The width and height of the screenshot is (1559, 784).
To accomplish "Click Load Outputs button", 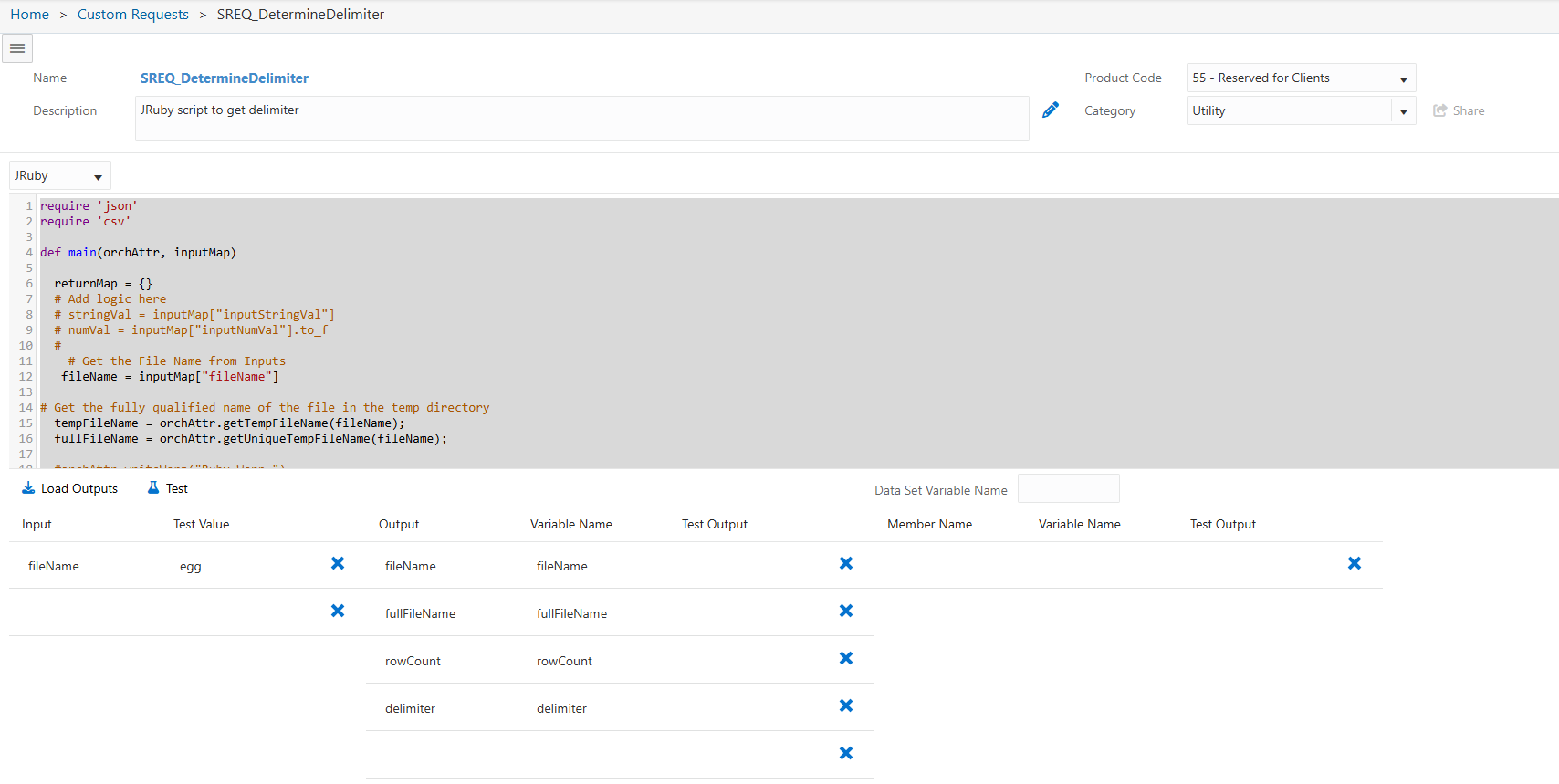I will 70,488.
